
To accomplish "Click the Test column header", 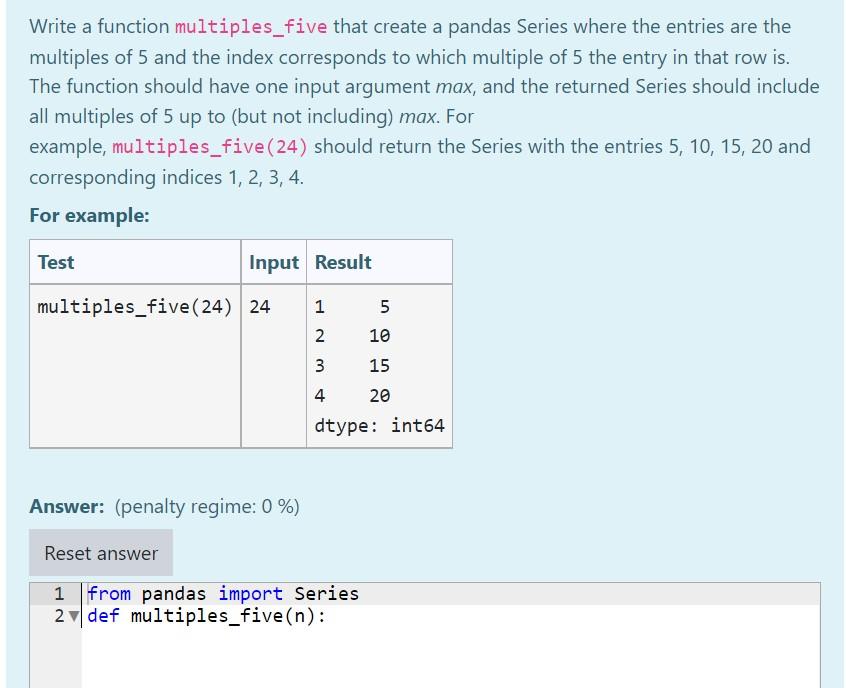I will point(55,262).
